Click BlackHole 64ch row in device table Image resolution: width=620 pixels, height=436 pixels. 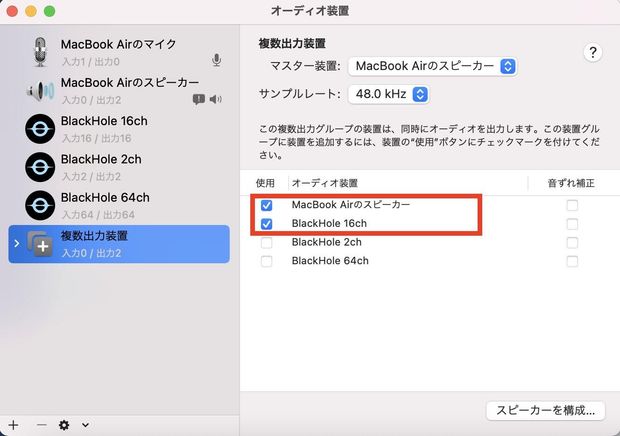pos(429,261)
